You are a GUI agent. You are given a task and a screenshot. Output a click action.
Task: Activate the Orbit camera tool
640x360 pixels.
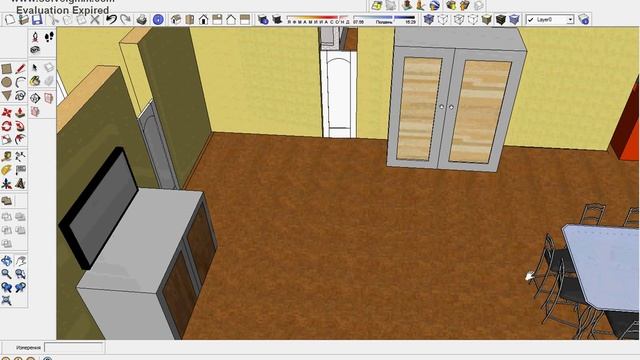point(7,261)
